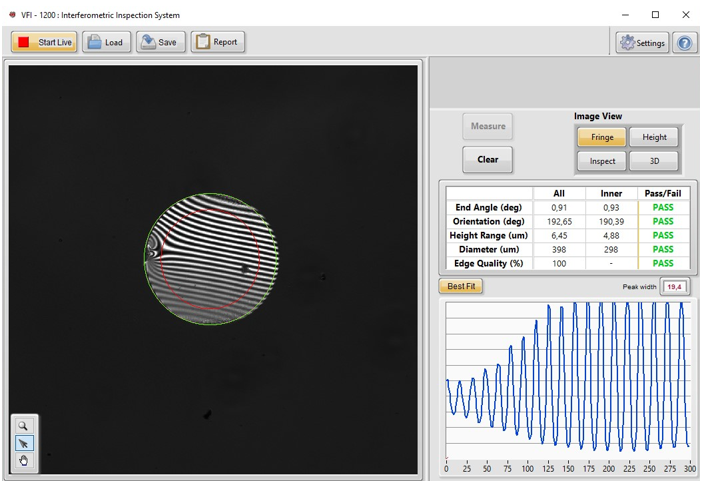
Task: Select the arrow pointer tool
Action: click(24, 443)
